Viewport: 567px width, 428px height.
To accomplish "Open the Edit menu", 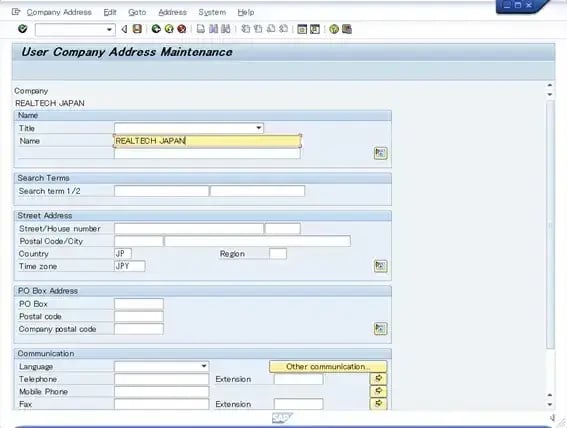I will (x=110, y=12).
